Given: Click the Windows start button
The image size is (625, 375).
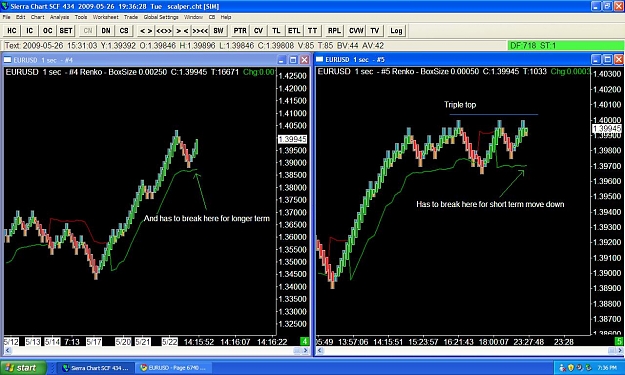Looking at the screenshot, I should click(23, 368).
